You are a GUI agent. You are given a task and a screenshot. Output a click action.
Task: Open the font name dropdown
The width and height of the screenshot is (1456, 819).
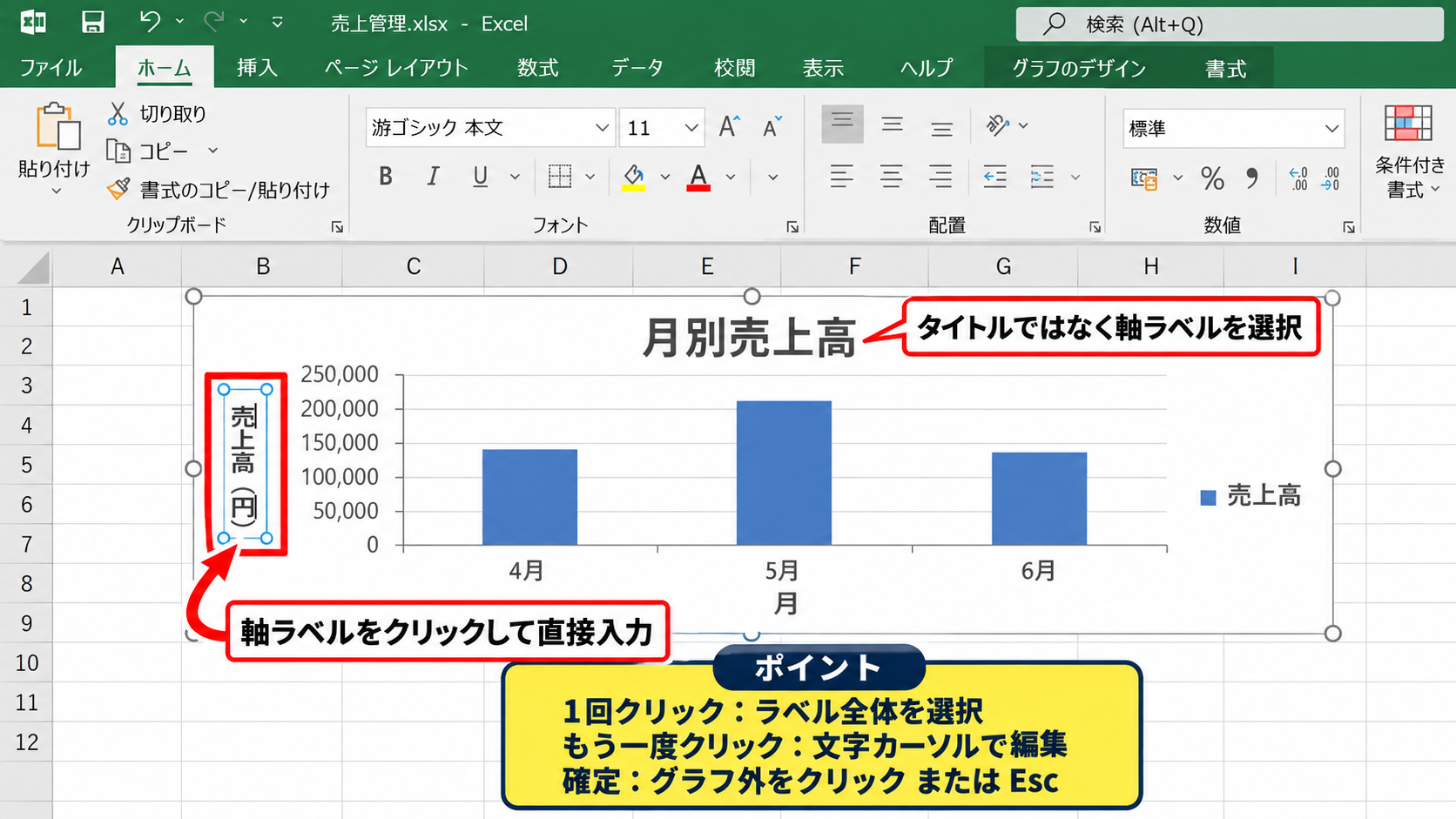(x=602, y=128)
